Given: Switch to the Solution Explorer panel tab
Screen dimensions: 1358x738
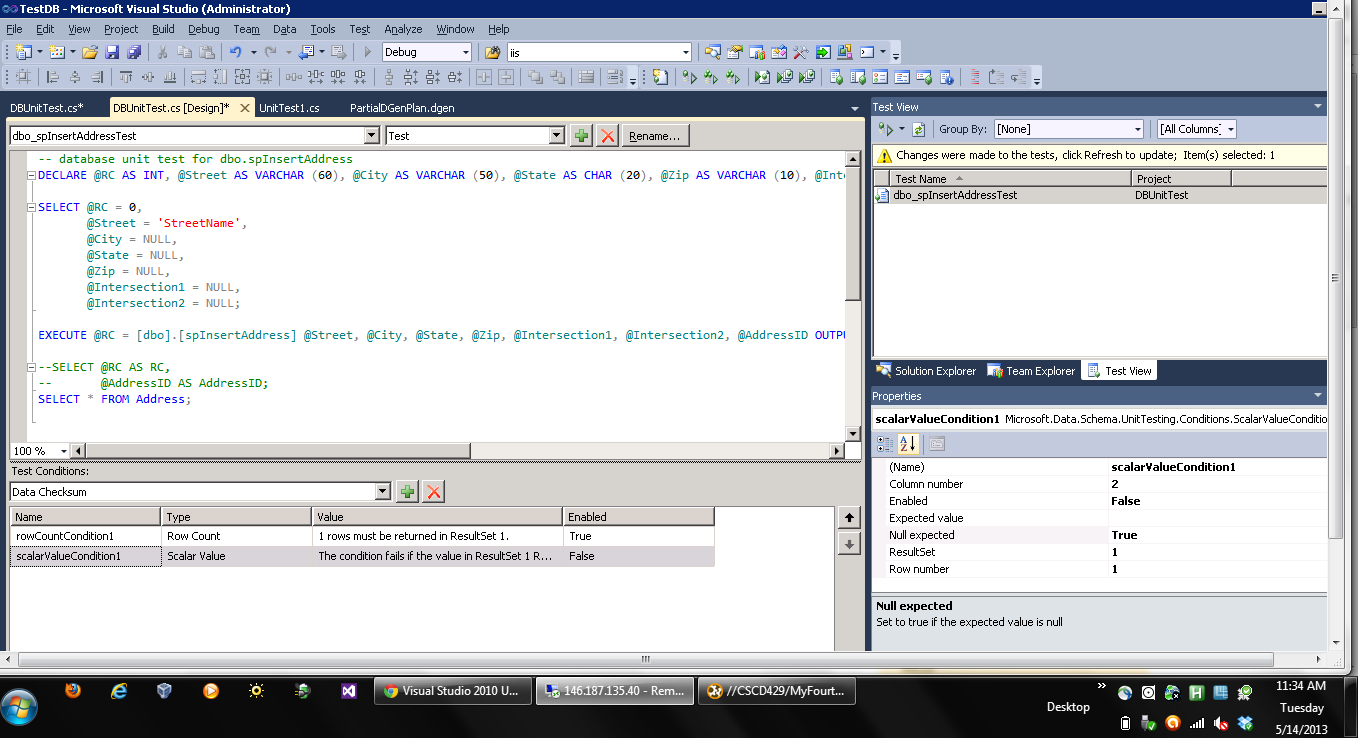Looking at the screenshot, I should coord(926,371).
